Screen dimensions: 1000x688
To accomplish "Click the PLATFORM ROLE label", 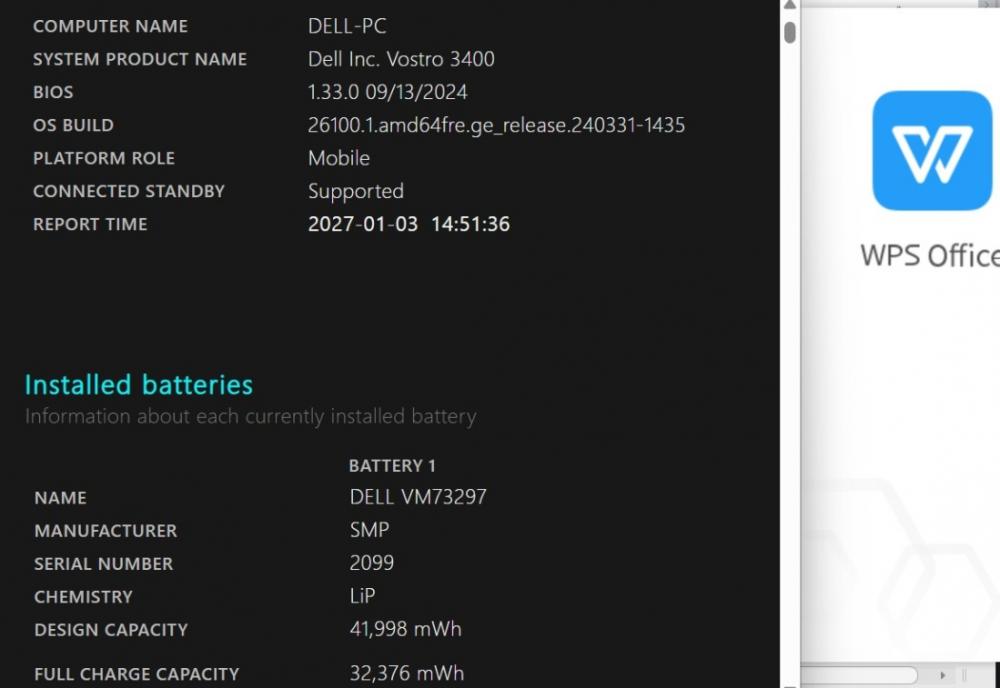I will 104,159.
